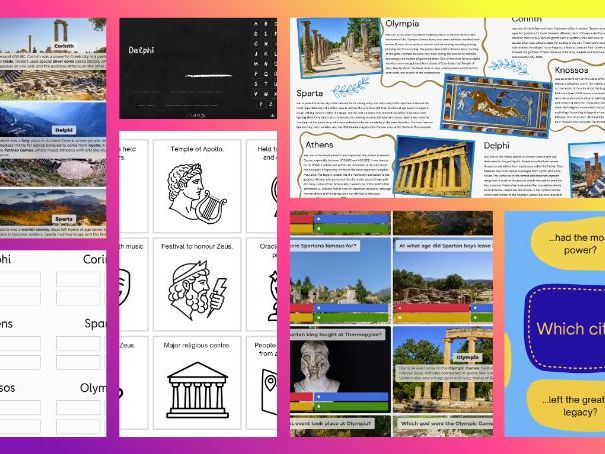Click the Zeus with lightning bolt icon
This screenshot has height=454, width=605.
pyautogui.click(x=197, y=290)
